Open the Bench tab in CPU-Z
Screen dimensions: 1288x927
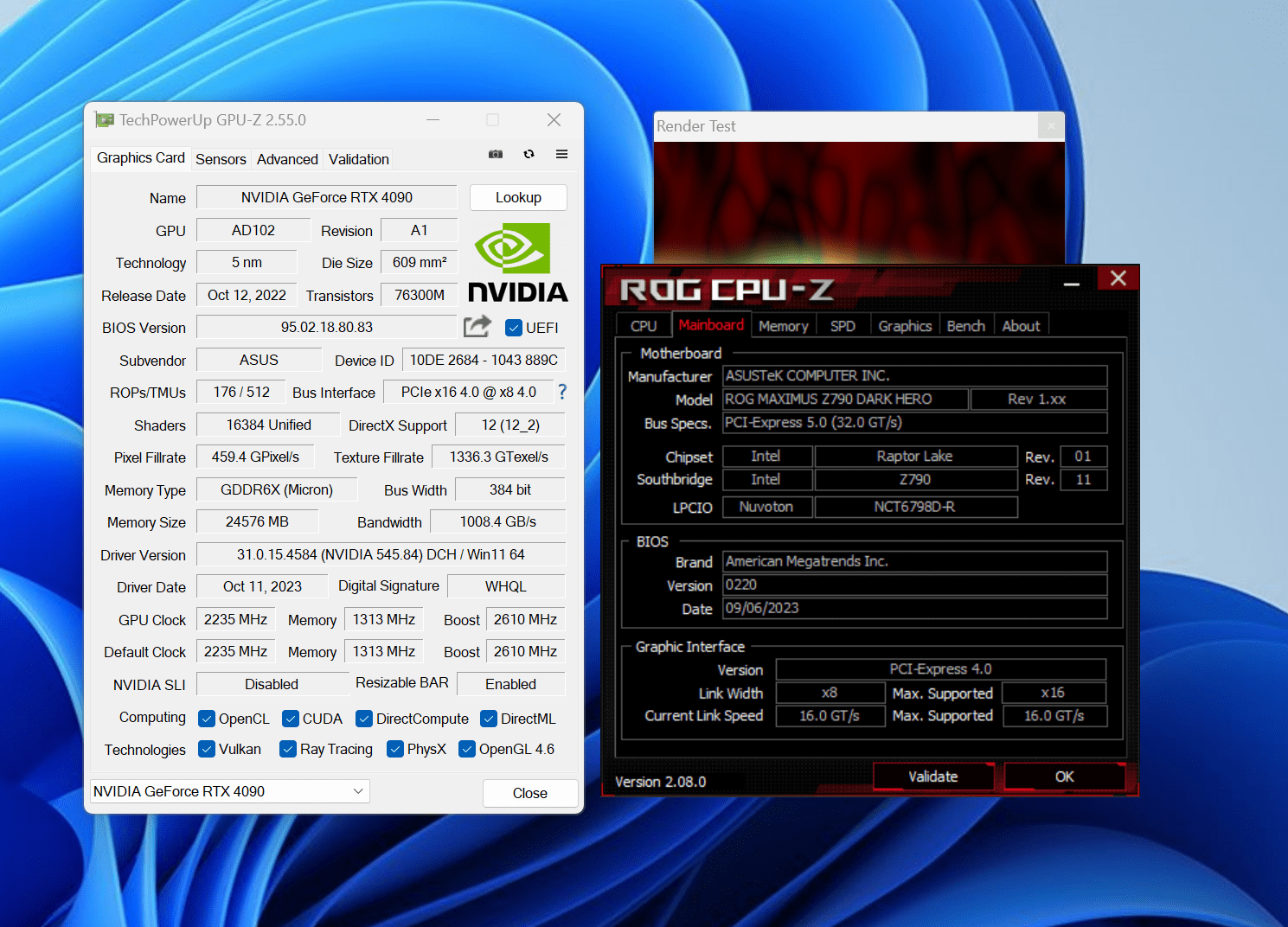click(966, 326)
